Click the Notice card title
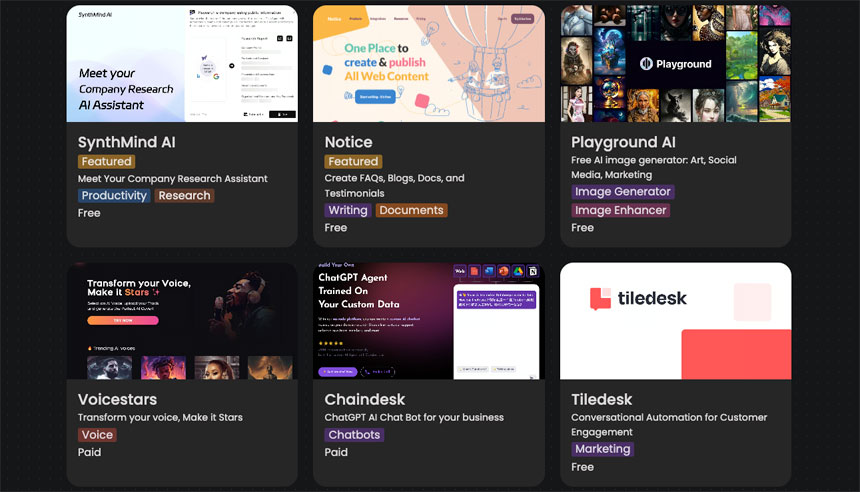This screenshot has height=492, width=860. (348, 142)
